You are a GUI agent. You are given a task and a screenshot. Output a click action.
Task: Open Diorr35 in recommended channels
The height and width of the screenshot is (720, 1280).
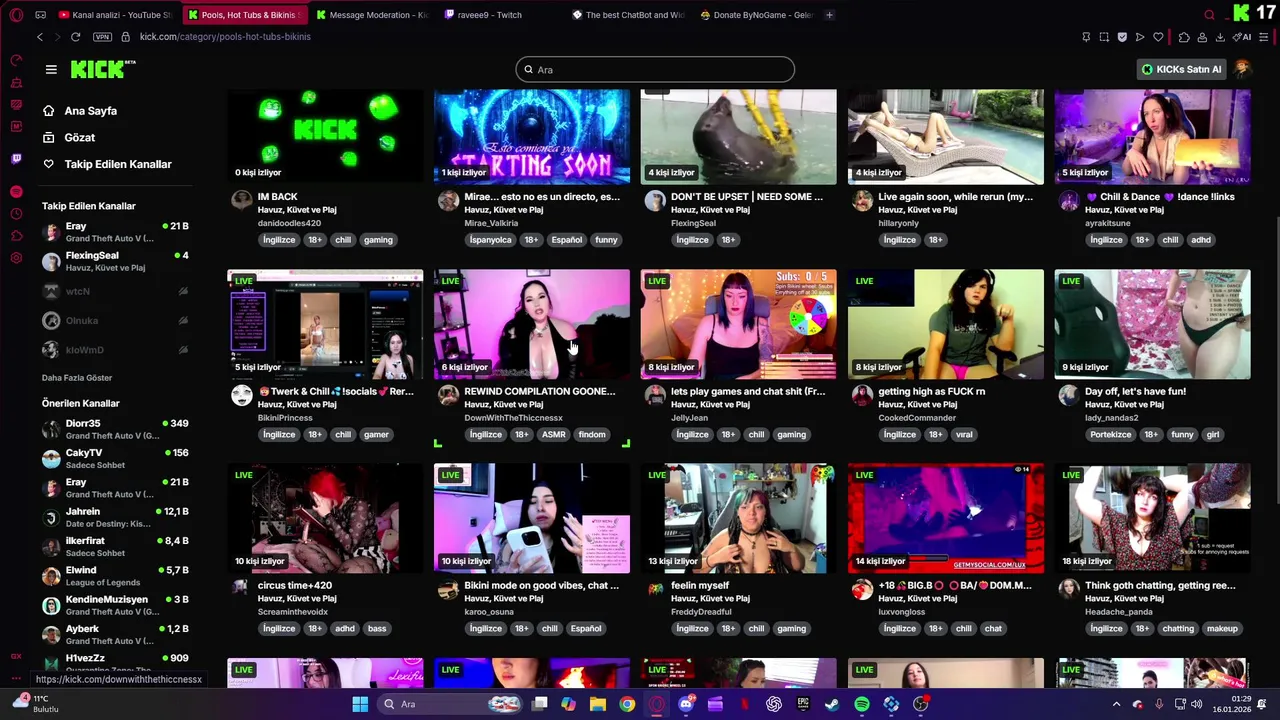(116, 429)
